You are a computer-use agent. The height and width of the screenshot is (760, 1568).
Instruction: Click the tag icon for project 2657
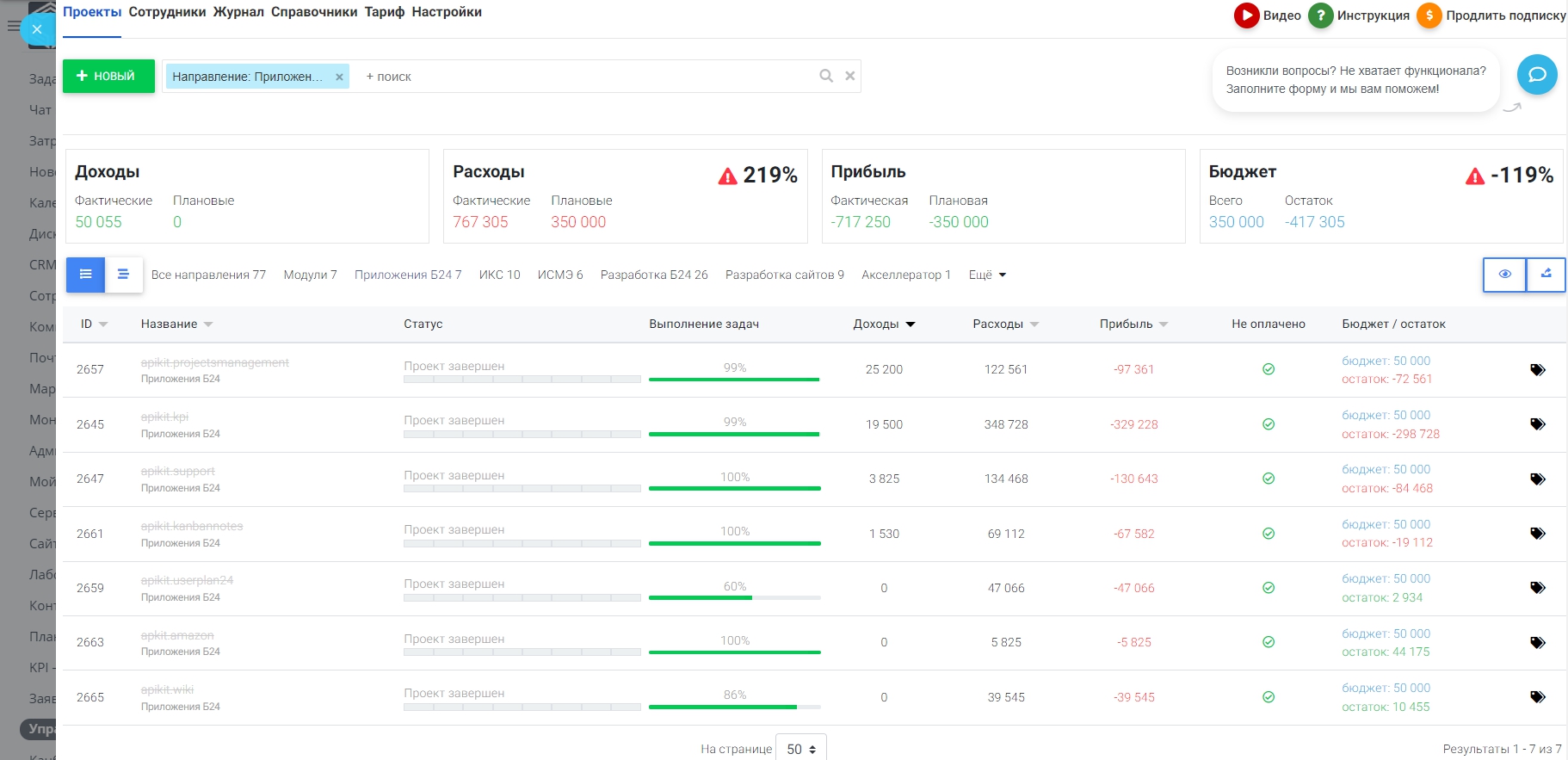point(1537,370)
